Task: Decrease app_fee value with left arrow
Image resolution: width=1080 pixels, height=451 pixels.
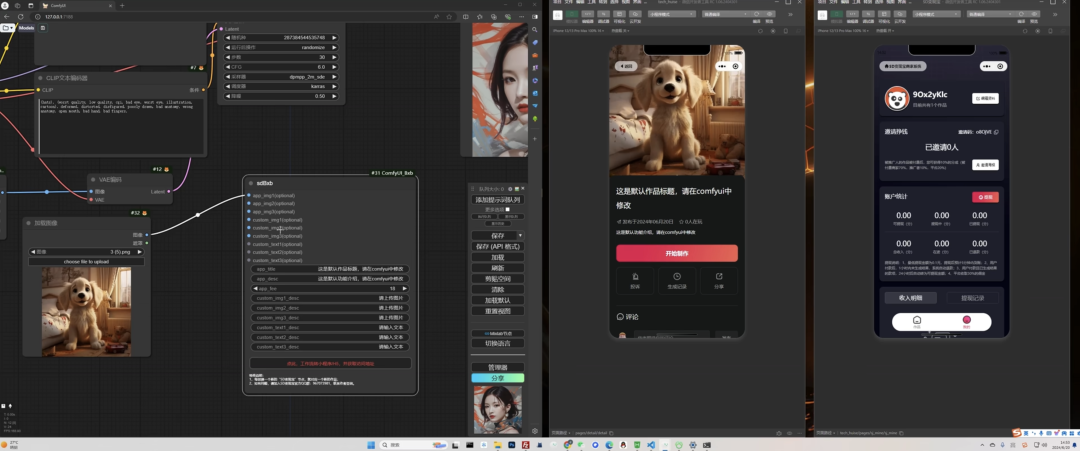Action: pos(256,289)
